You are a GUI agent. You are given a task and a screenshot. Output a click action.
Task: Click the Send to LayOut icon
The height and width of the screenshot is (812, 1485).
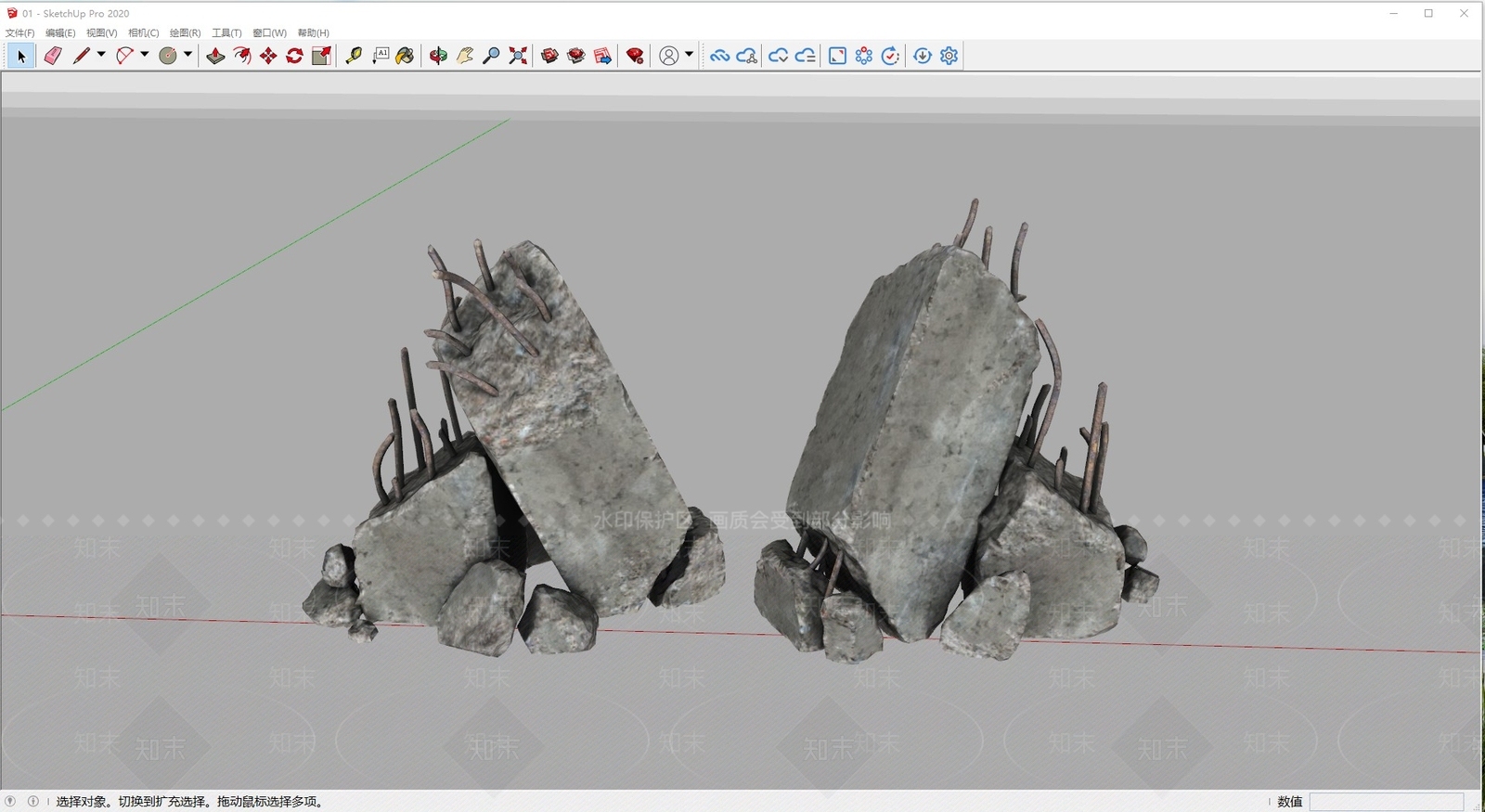602,56
